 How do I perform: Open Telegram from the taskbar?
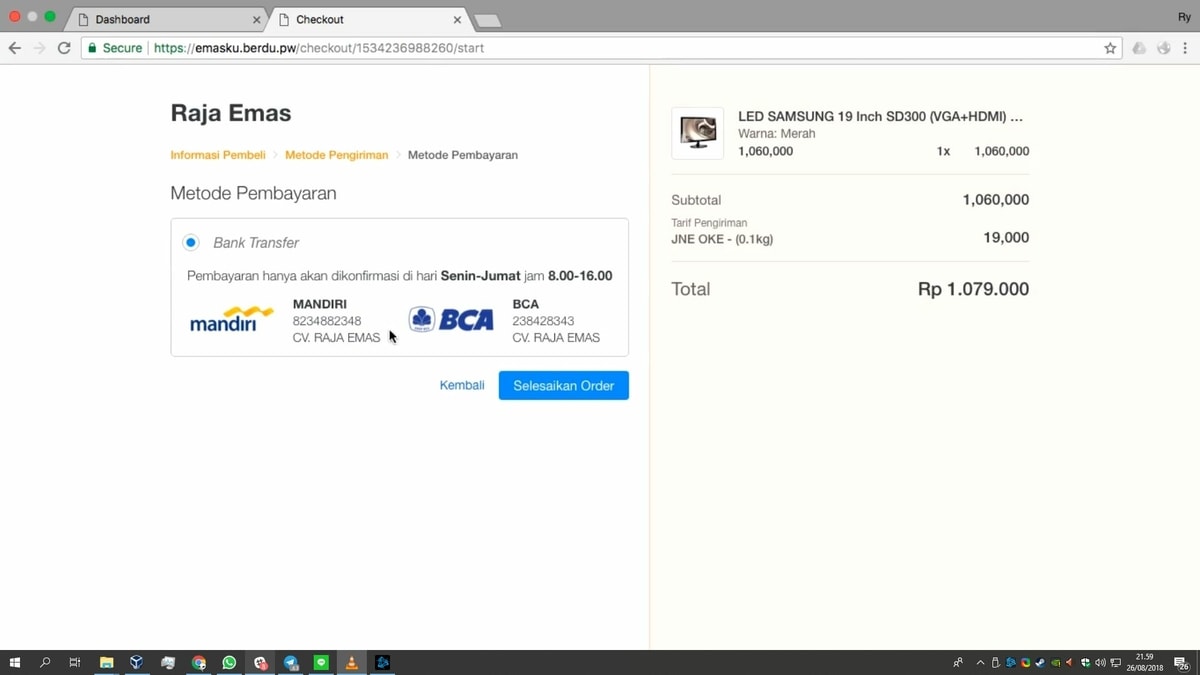pos(291,663)
